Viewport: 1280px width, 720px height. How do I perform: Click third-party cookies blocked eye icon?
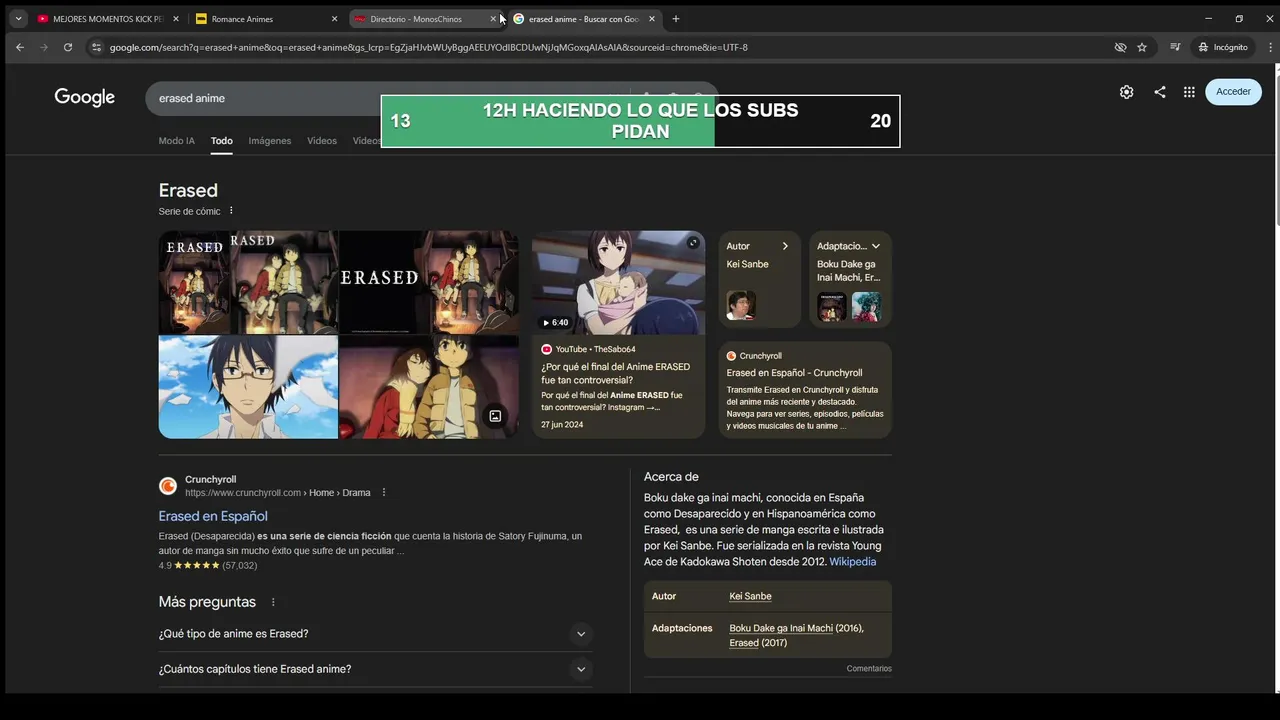coord(1120,47)
